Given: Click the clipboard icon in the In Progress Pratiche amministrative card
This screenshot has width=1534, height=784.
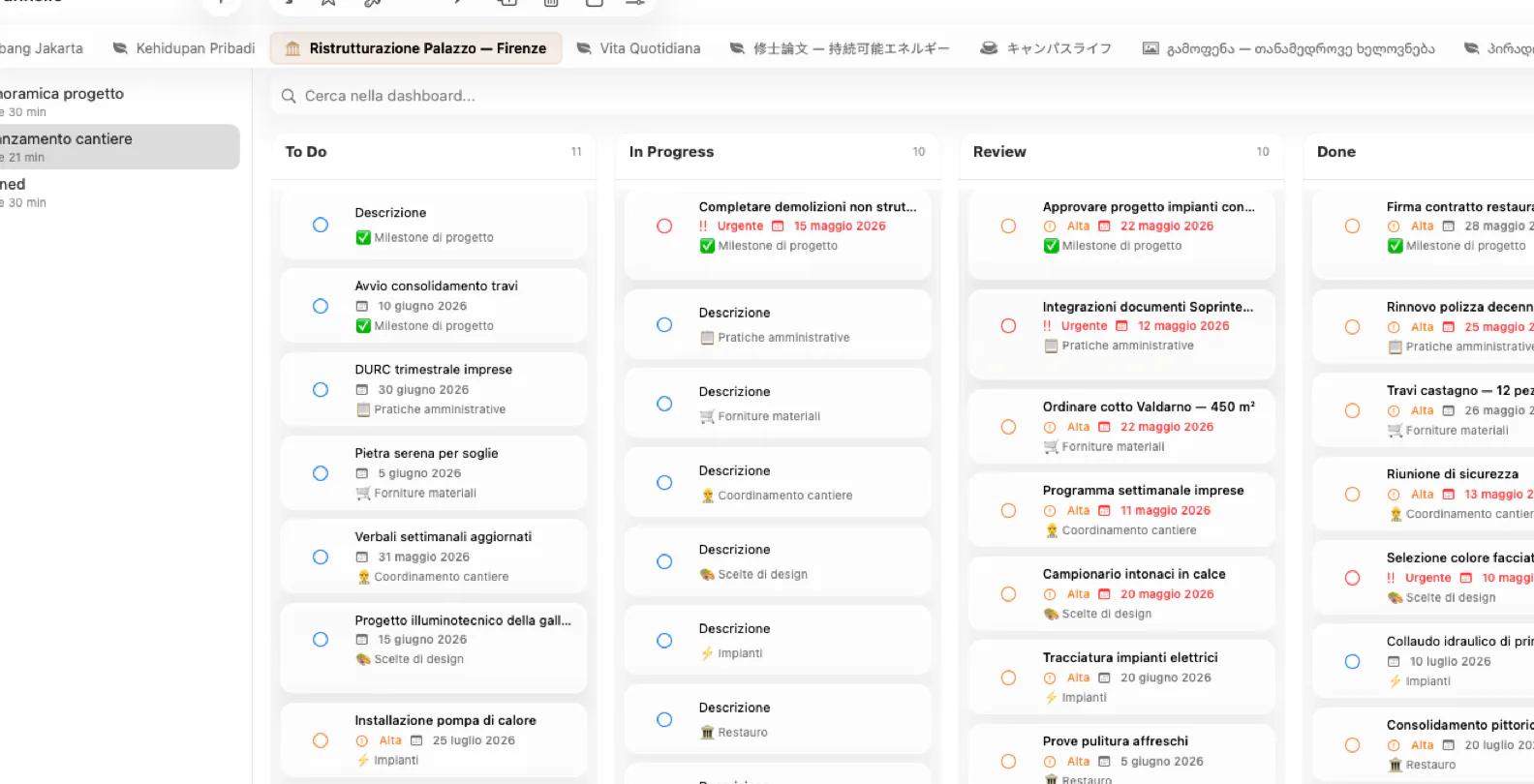Looking at the screenshot, I should pyautogui.click(x=707, y=338).
